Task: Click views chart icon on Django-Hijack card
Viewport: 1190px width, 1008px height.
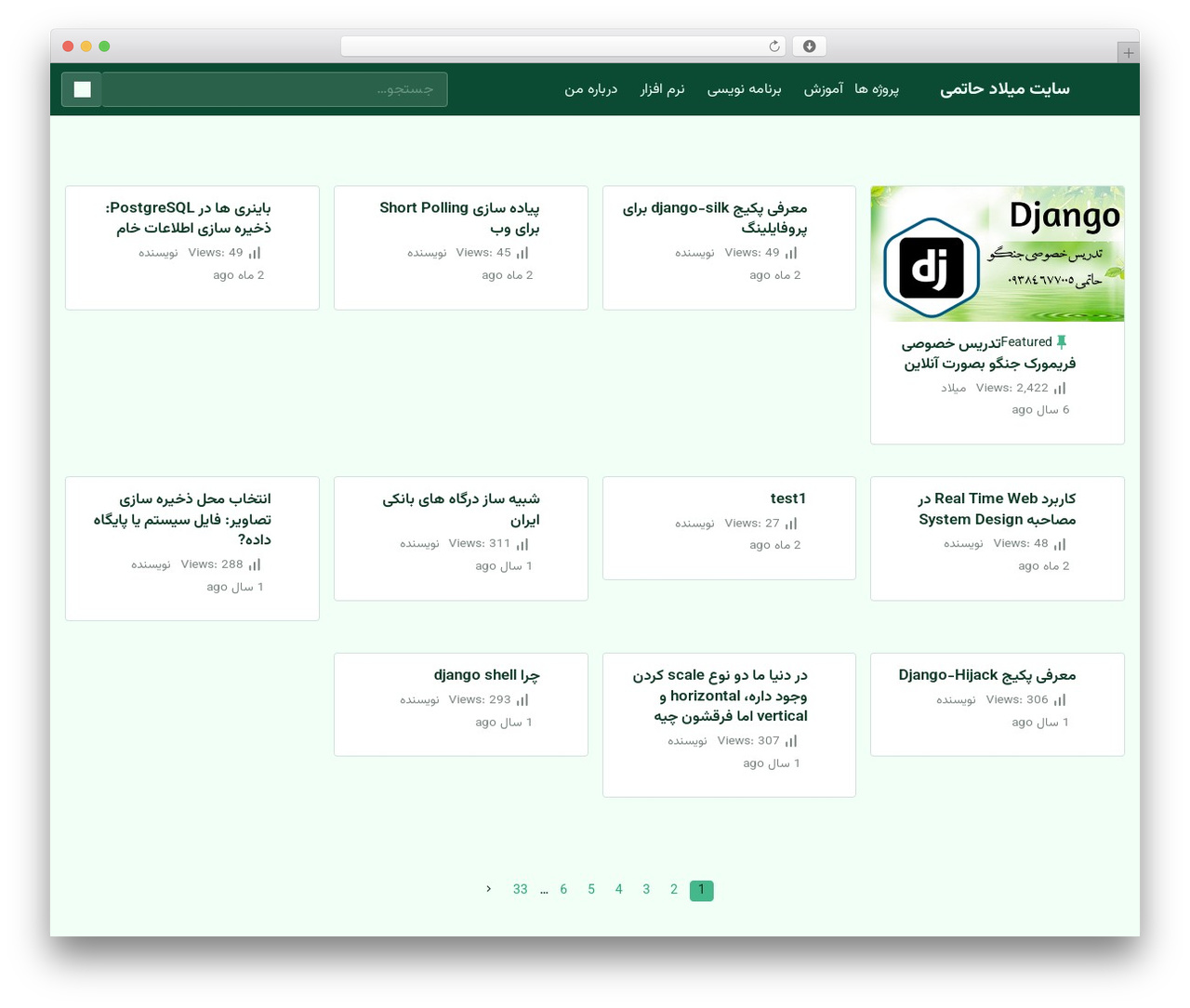Action: (x=1060, y=700)
